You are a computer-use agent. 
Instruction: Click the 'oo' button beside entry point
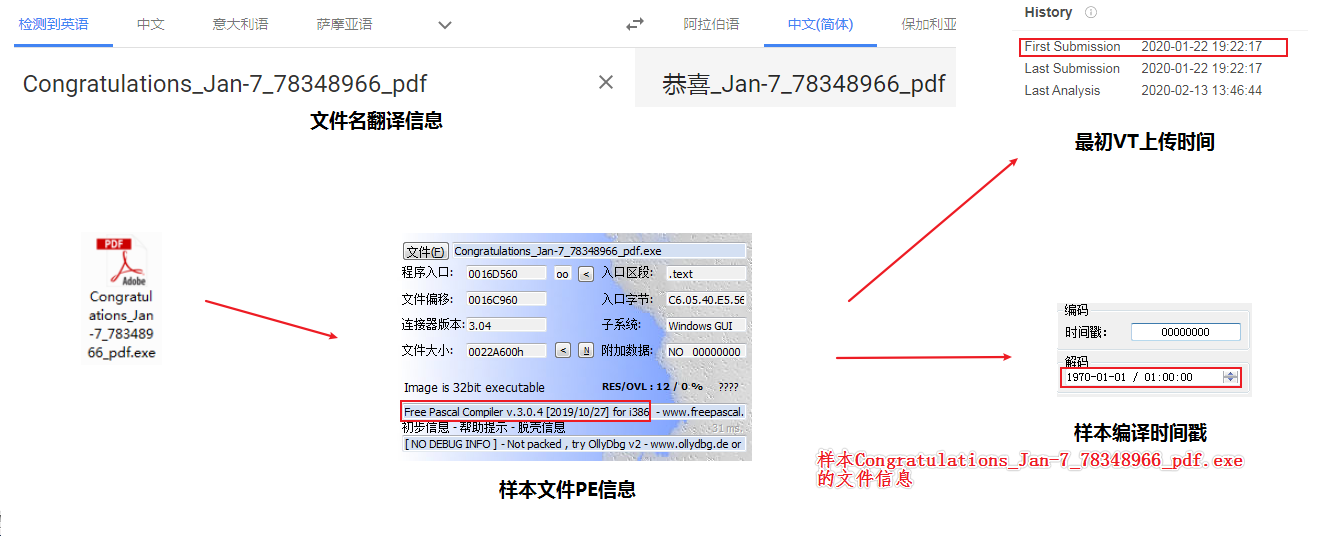562,274
